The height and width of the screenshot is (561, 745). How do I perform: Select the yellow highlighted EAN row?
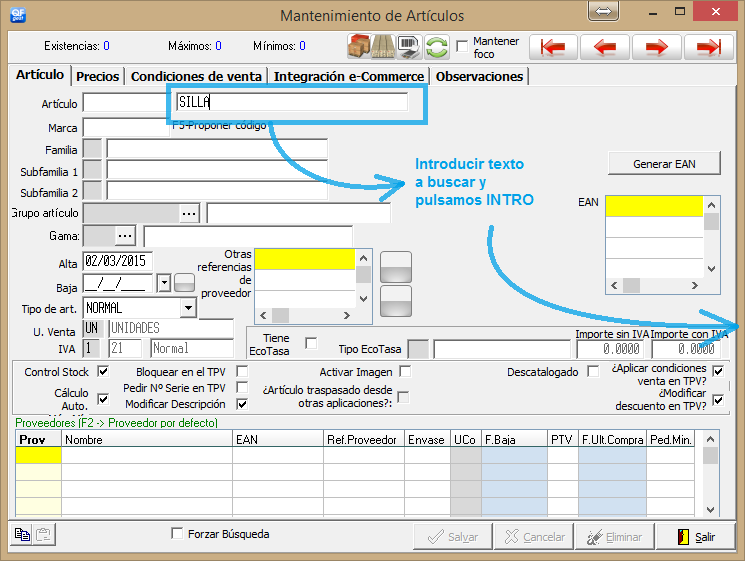654,207
